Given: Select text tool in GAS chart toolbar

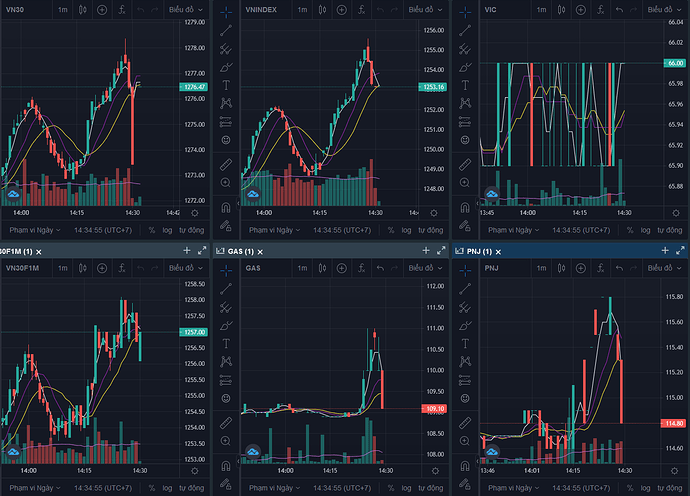Looking at the screenshot, I should tap(226, 344).
